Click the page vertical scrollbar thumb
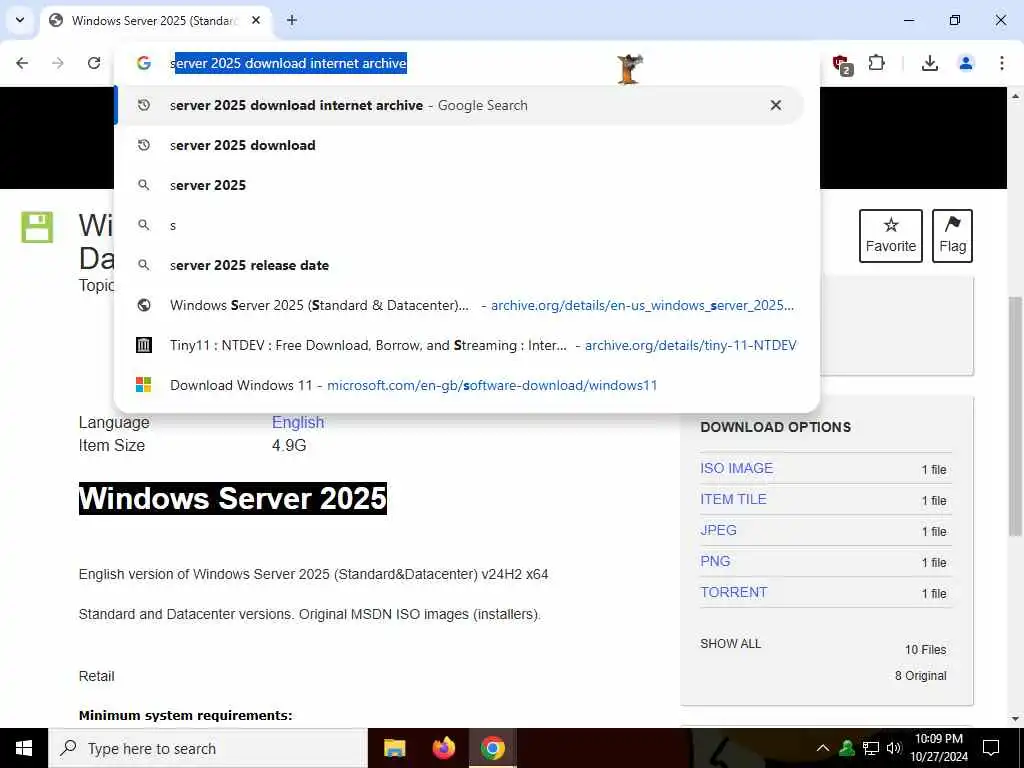The height and width of the screenshot is (768, 1024). (1016, 415)
